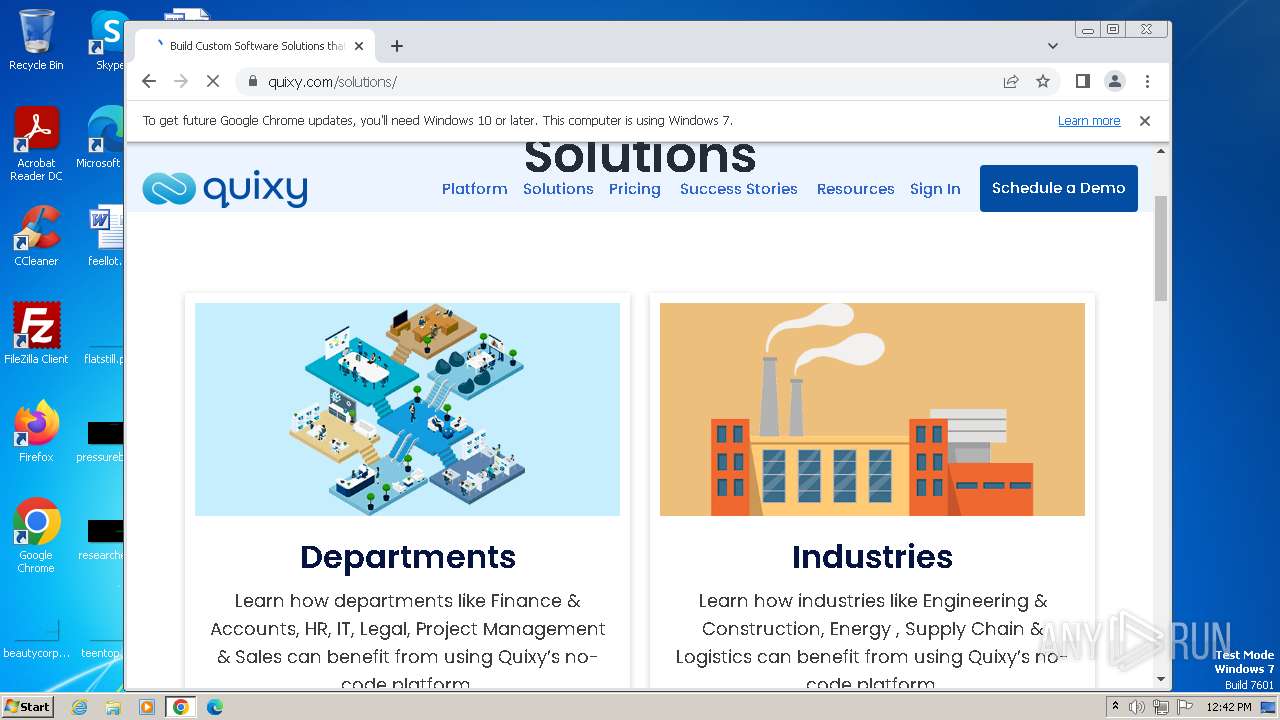1280x720 pixels.
Task: Stop loading the page button
Action: point(213,82)
